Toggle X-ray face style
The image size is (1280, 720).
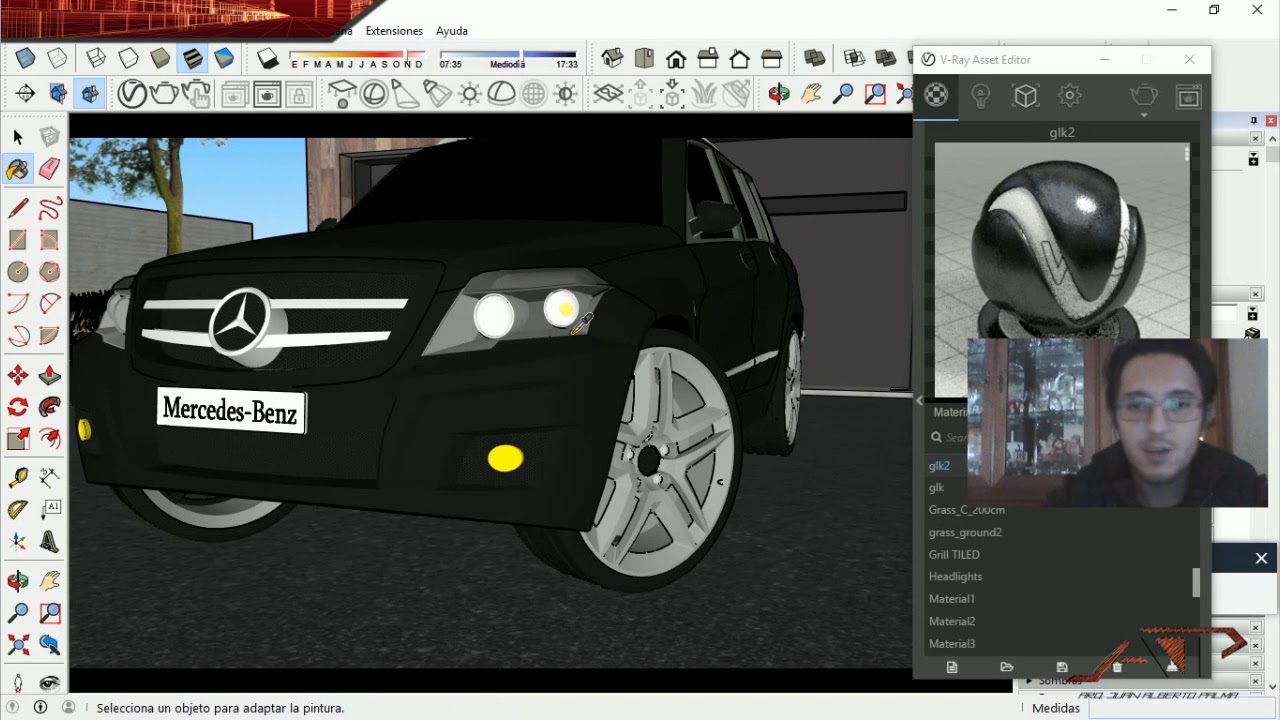click(x=26, y=59)
